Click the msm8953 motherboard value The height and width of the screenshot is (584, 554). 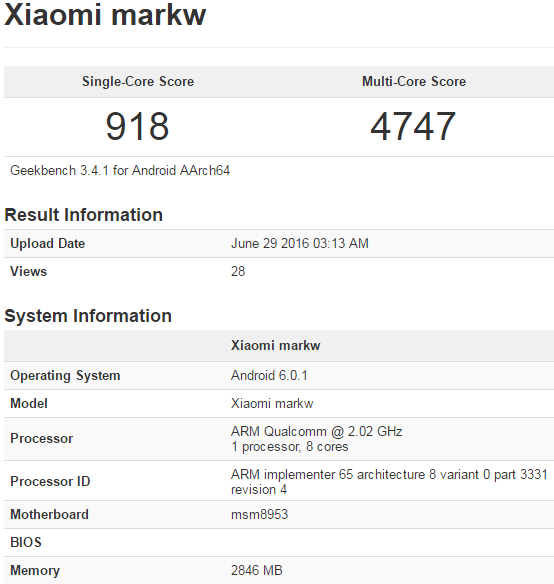tap(260, 515)
